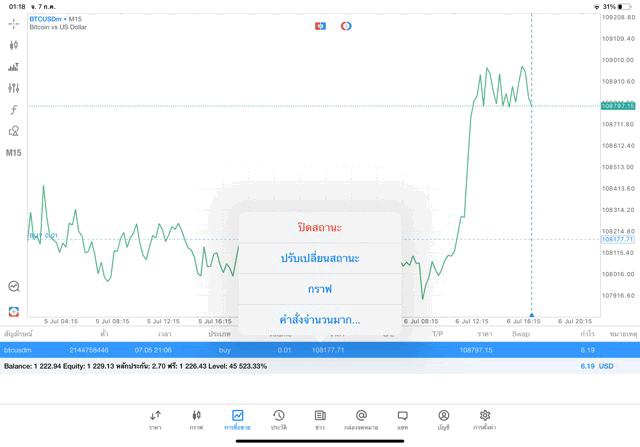Screen dimensions: 640x447
Task: Switch to the Chart tab at bottom
Action: (x=196, y=419)
